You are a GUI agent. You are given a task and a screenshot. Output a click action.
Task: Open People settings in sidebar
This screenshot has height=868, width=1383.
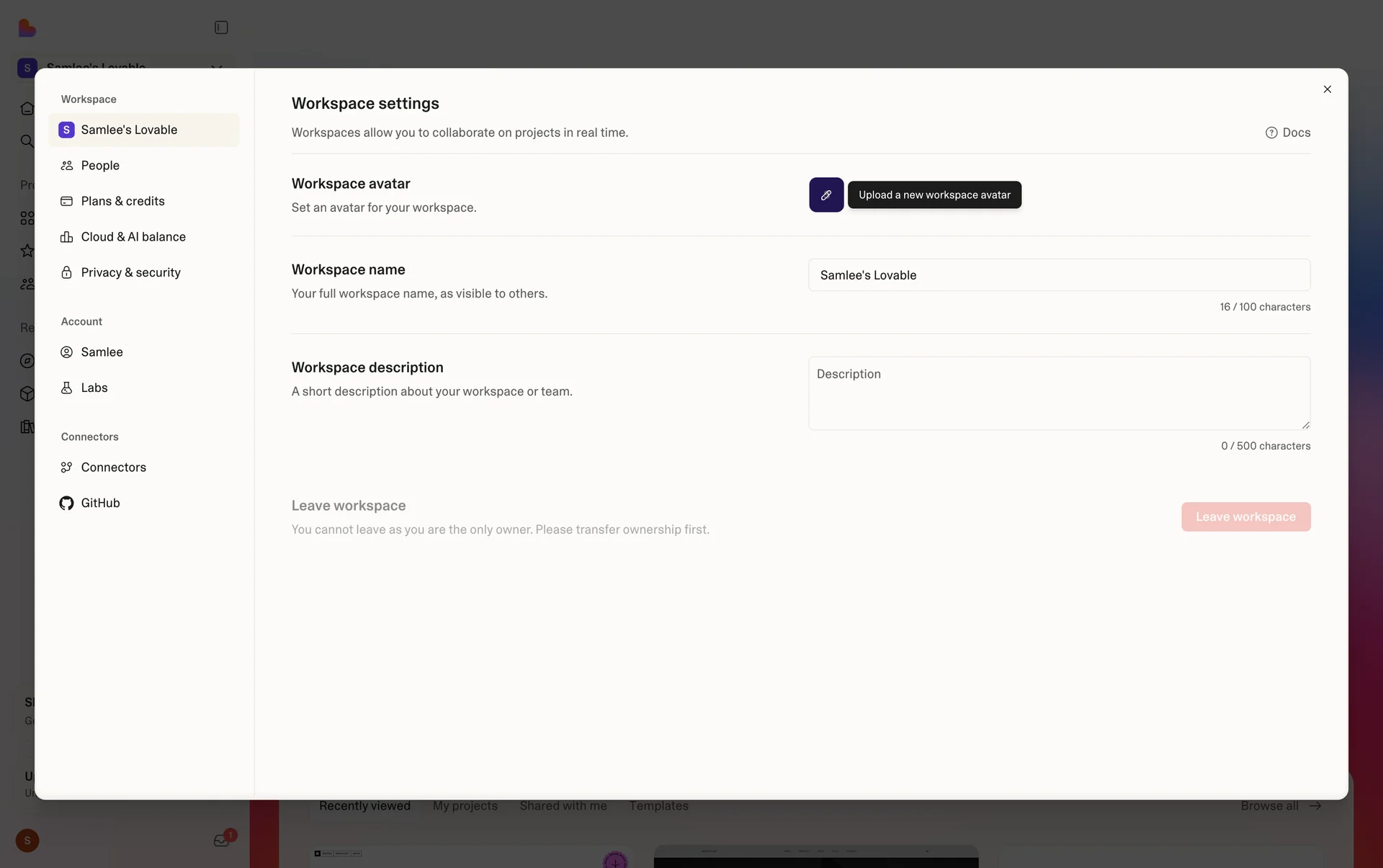[x=100, y=166]
